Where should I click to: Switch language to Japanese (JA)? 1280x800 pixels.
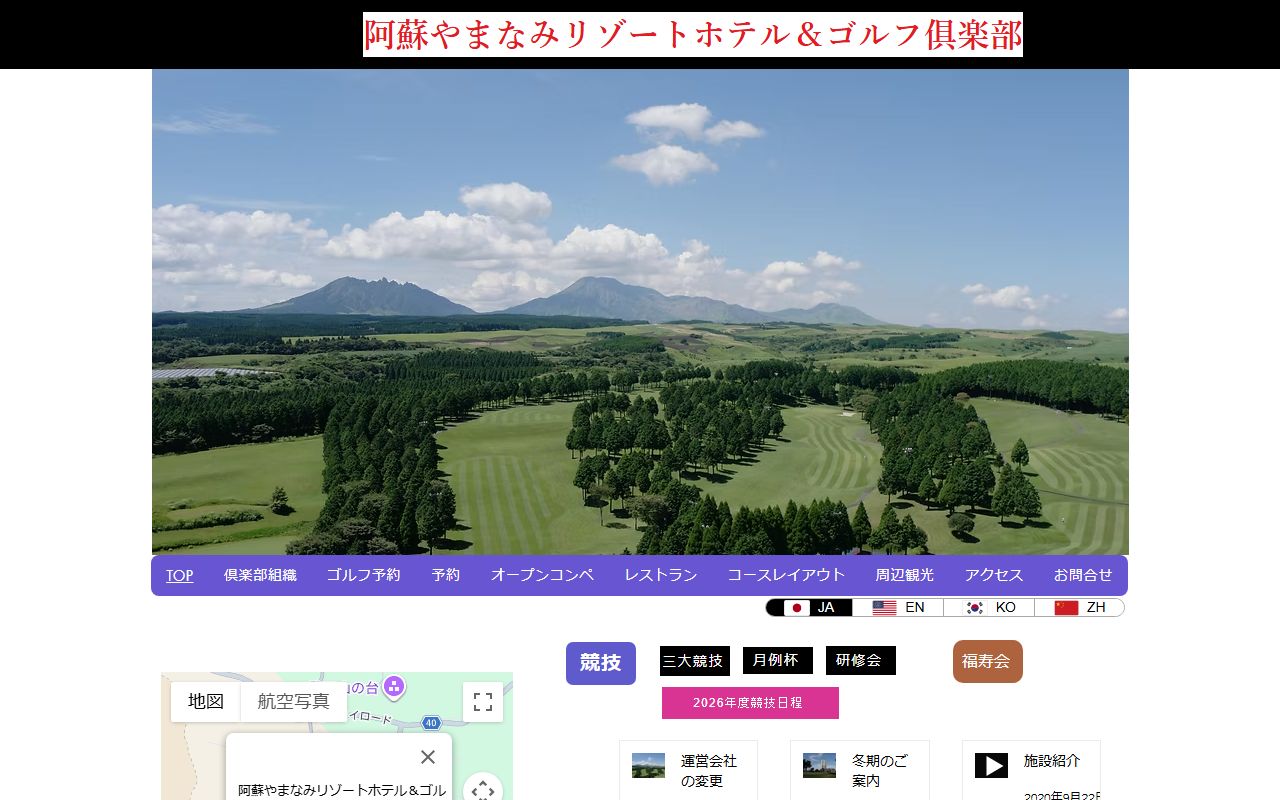pos(809,608)
